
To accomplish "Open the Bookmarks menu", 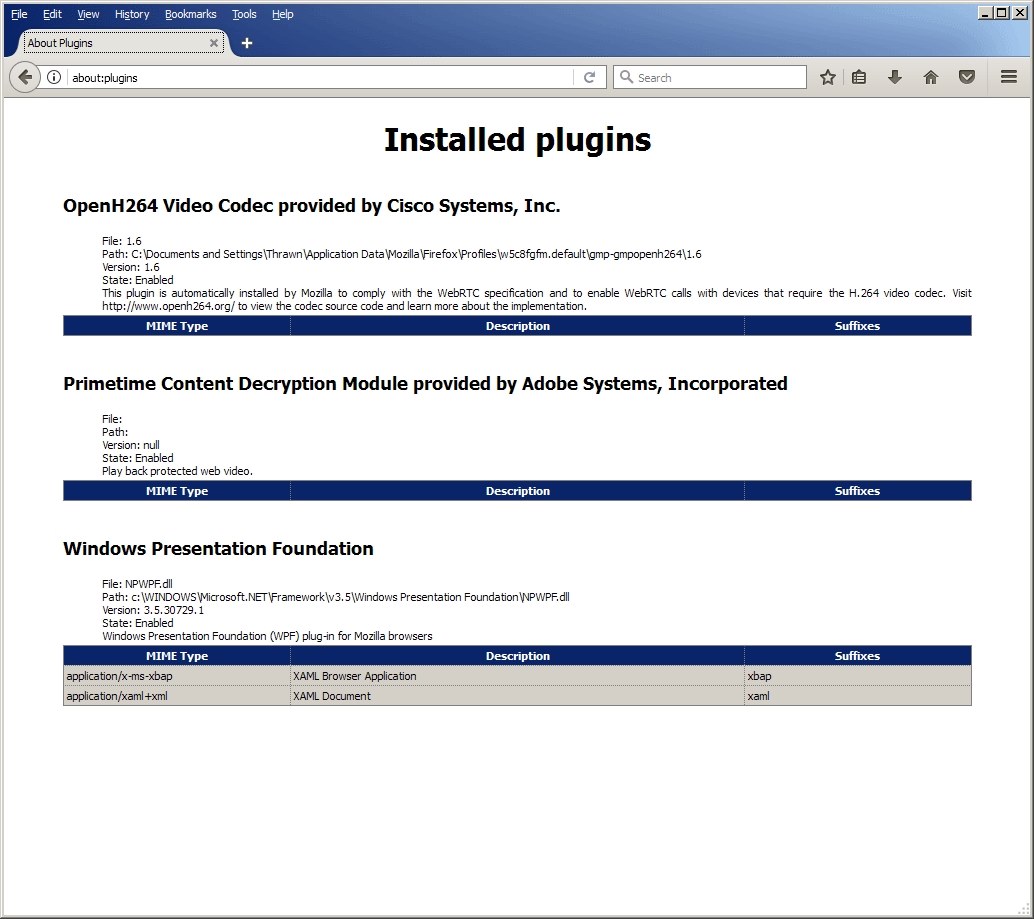I will (x=191, y=14).
